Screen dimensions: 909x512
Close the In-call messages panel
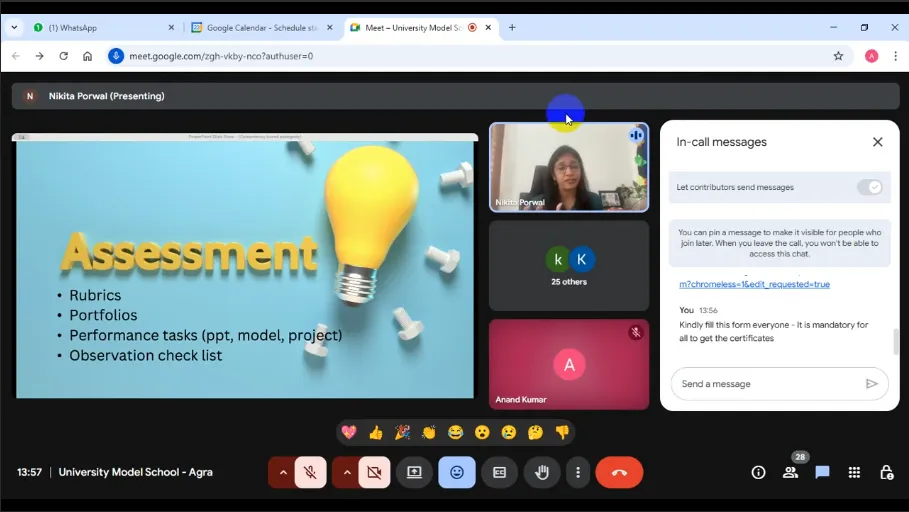878,142
